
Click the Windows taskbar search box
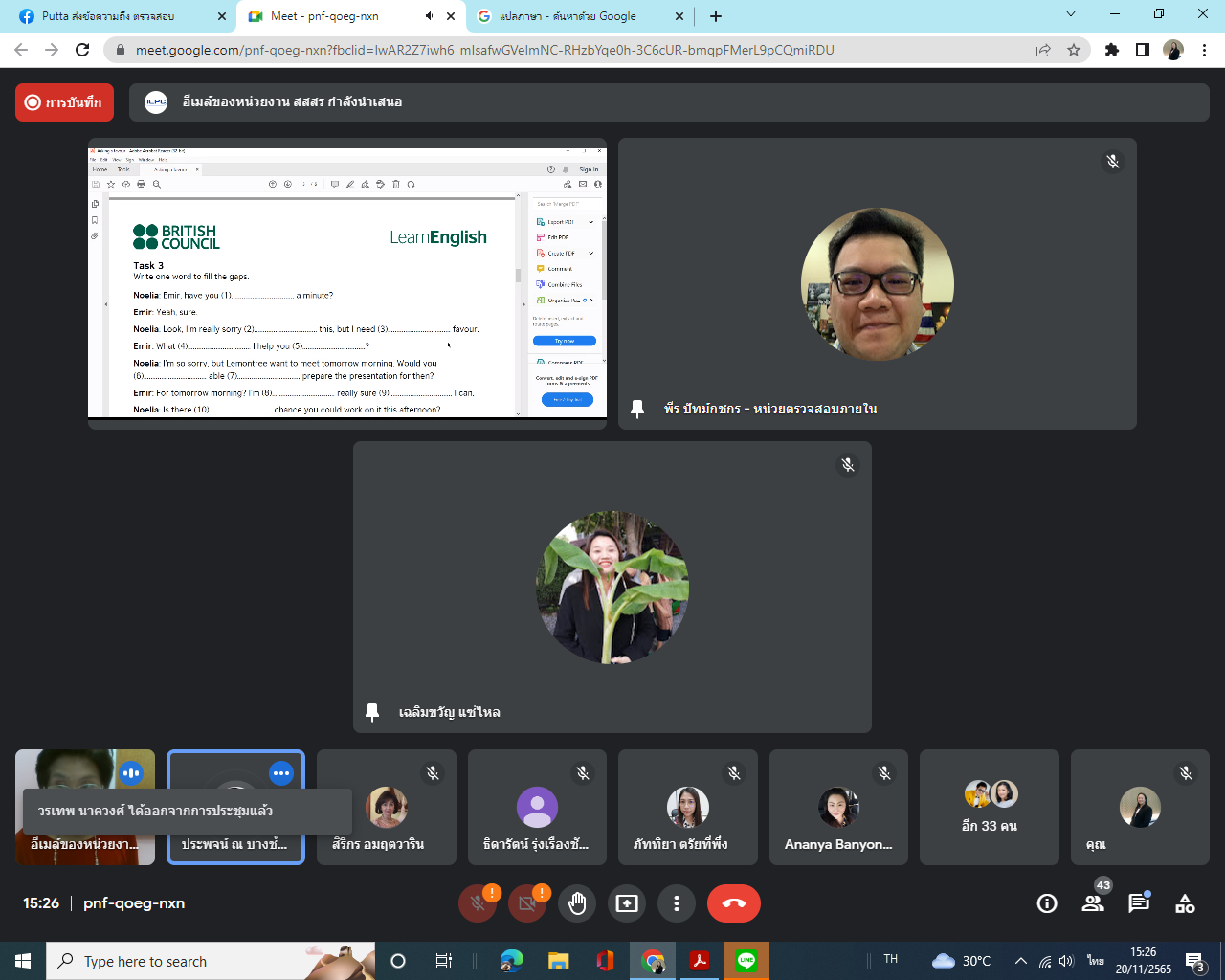191,961
